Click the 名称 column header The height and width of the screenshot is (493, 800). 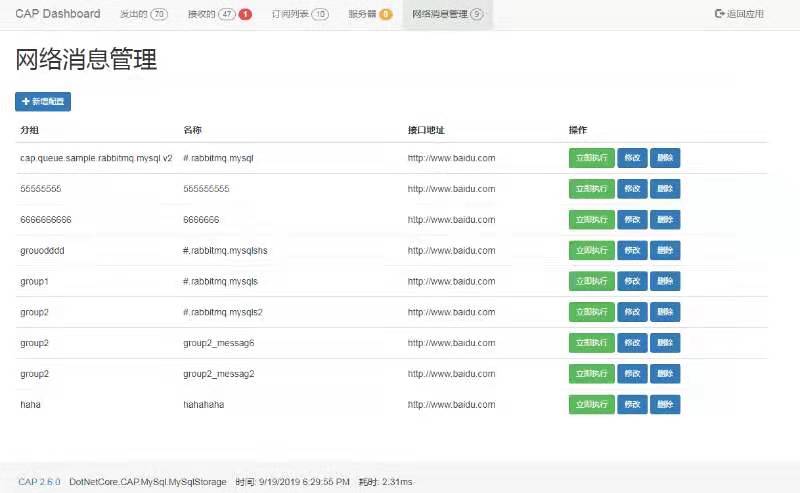[x=192, y=130]
